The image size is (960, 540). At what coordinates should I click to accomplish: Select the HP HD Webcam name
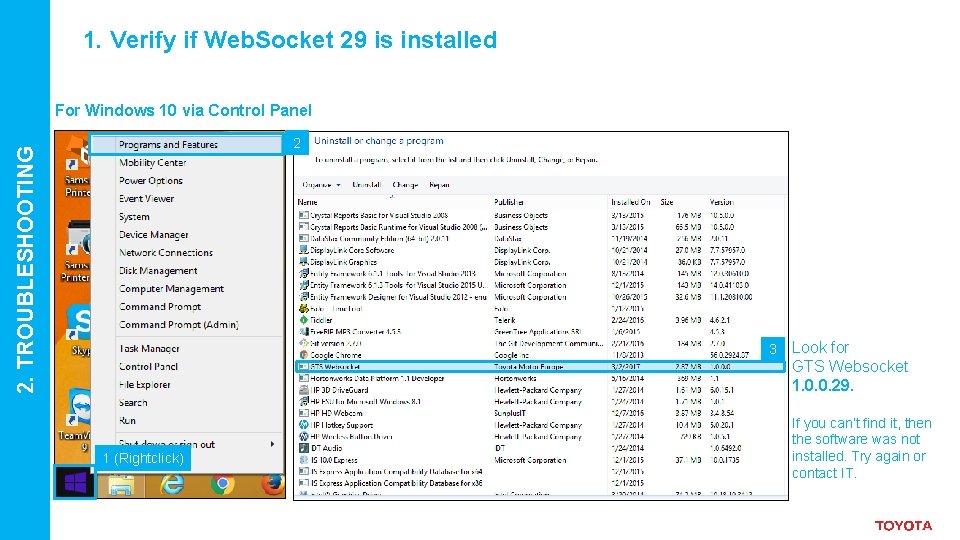[336, 413]
